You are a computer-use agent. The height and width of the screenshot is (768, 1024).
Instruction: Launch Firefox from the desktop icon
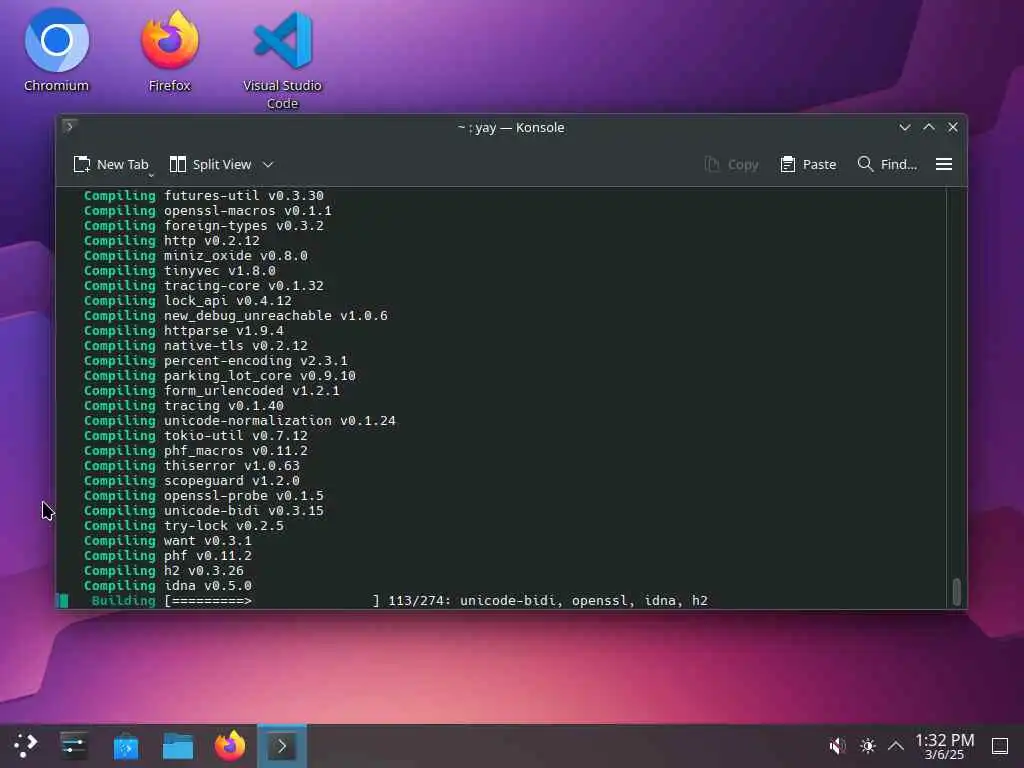pos(170,50)
